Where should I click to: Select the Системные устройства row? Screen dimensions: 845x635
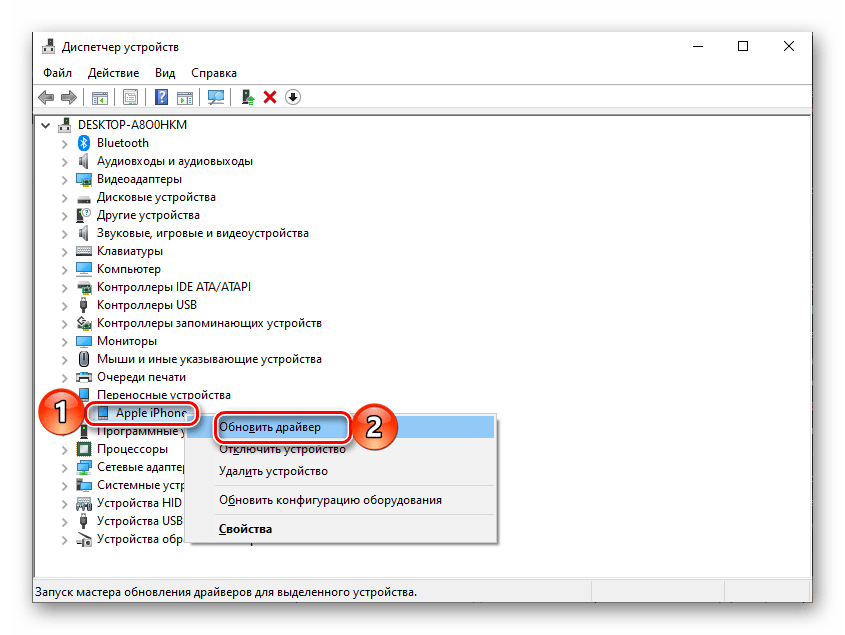(141, 485)
